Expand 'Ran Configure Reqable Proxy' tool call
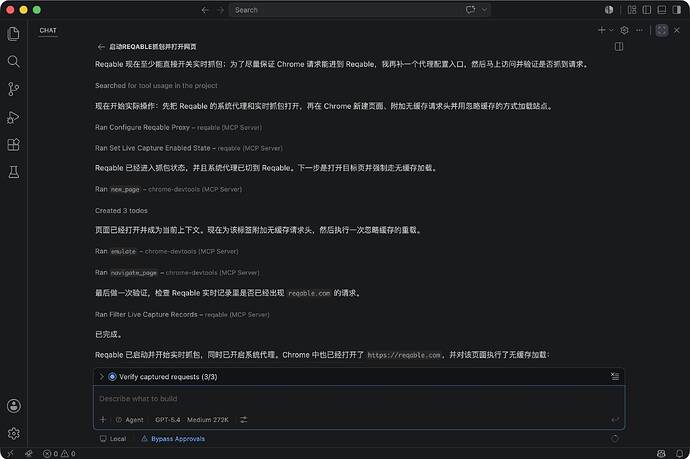This screenshot has width=690, height=459. 178,127
